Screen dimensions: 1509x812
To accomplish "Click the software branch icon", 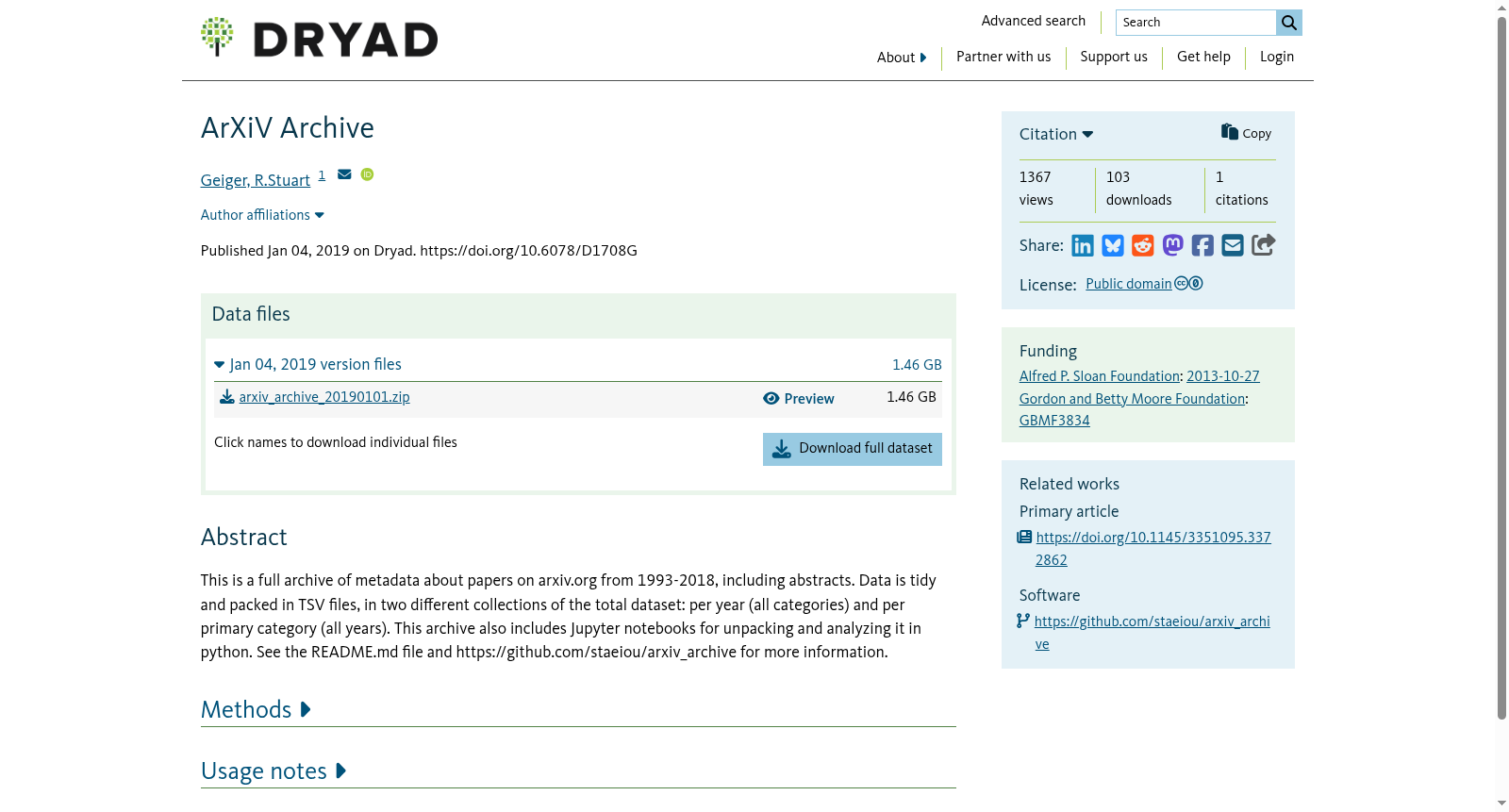I will tap(1023, 621).
